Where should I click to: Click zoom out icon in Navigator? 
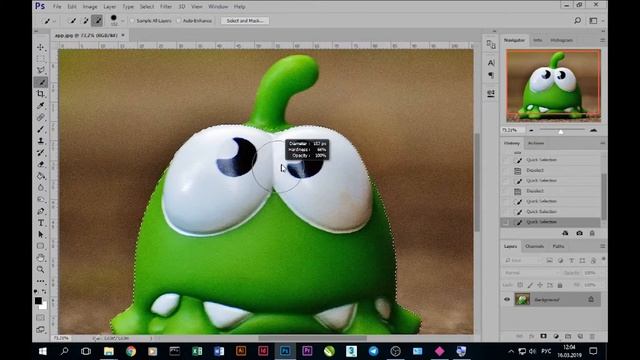(531, 130)
